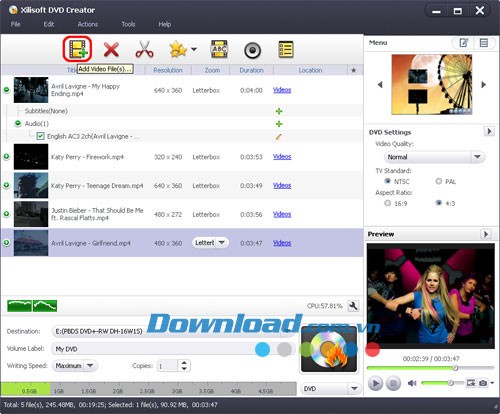Open the star effects tool
This screenshot has height=414, width=500.
point(178,50)
